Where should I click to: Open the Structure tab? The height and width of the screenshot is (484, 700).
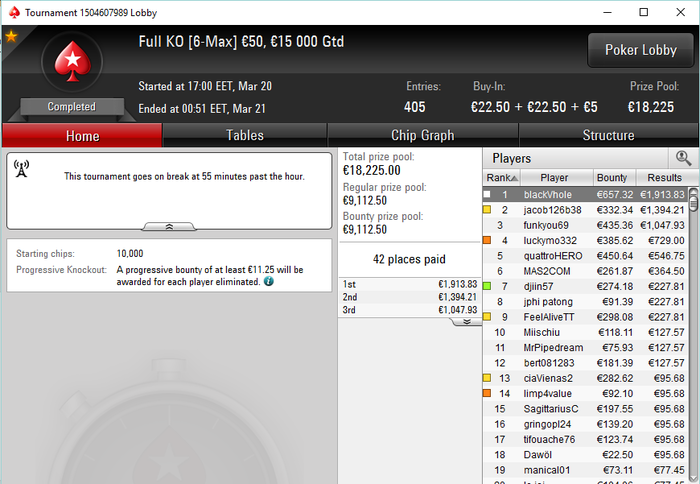coord(608,135)
